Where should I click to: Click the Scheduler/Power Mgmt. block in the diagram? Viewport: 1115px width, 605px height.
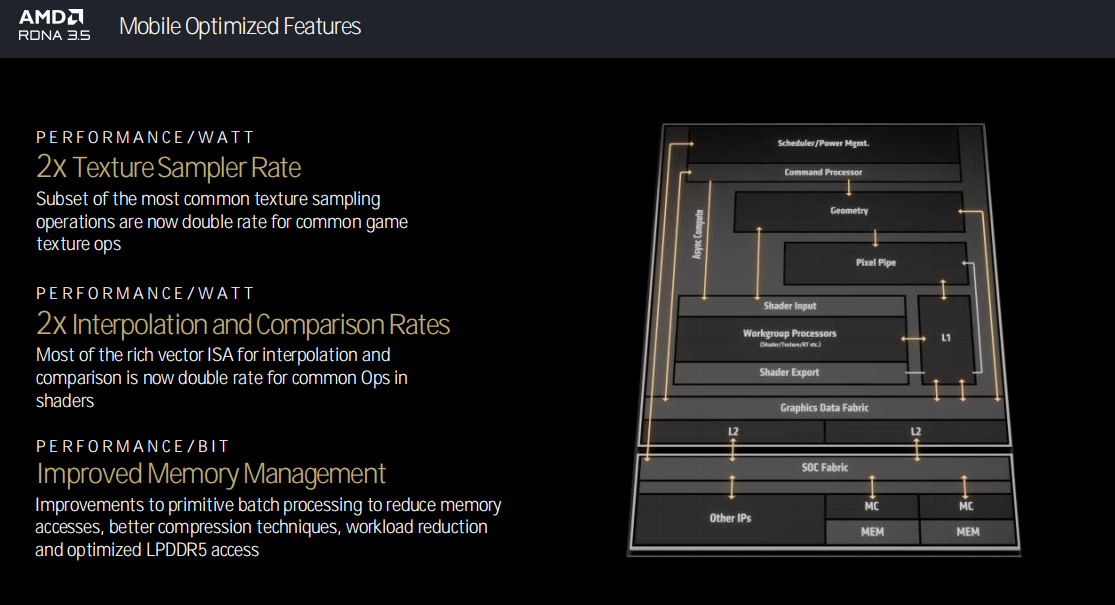click(823, 143)
